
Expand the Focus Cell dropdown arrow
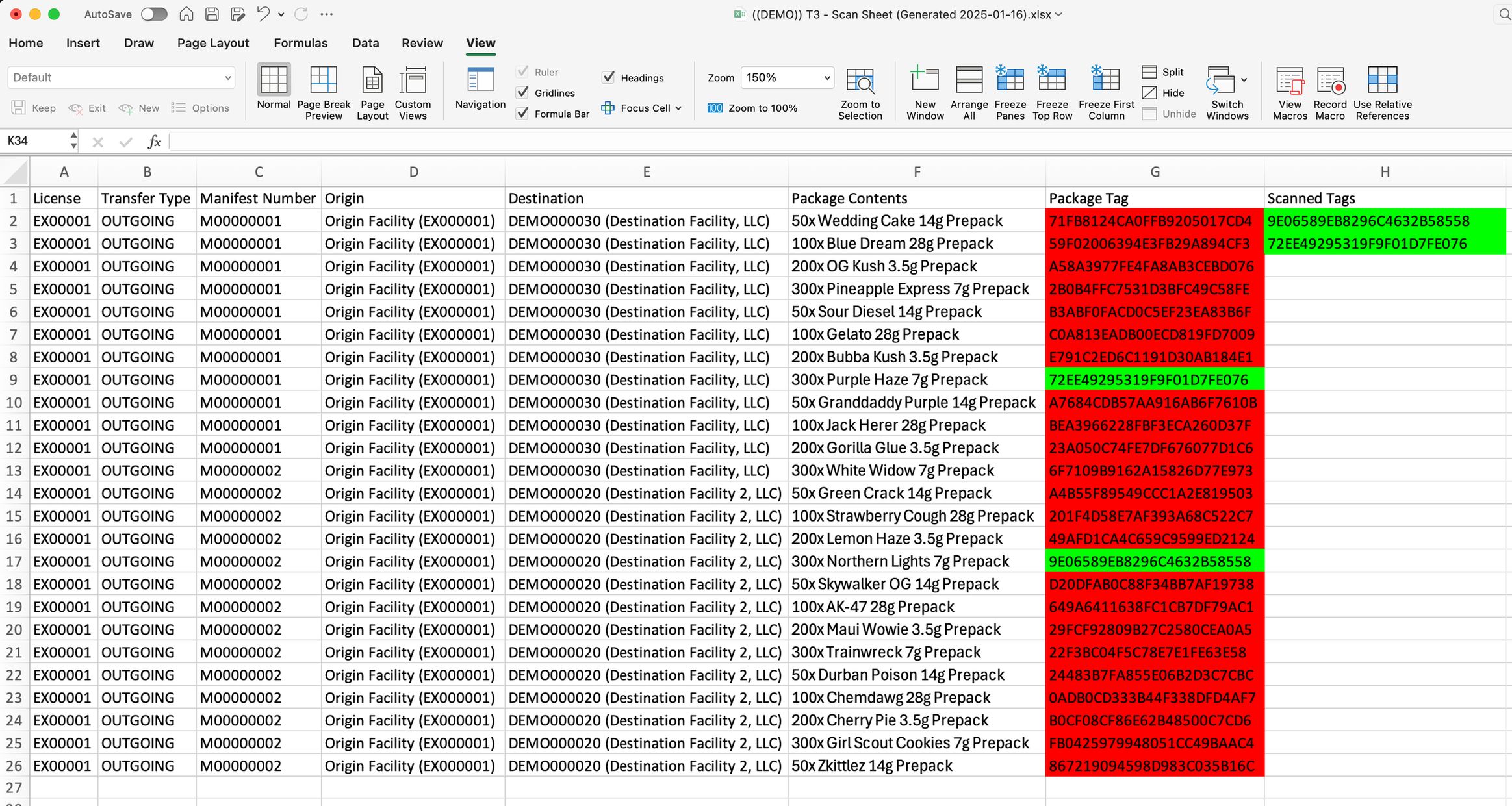[x=678, y=108]
